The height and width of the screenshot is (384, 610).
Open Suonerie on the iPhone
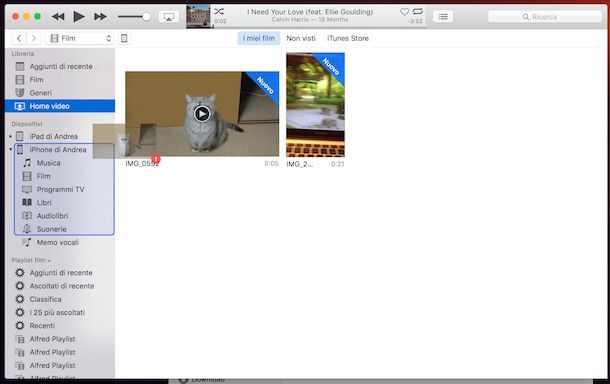[51, 229]
